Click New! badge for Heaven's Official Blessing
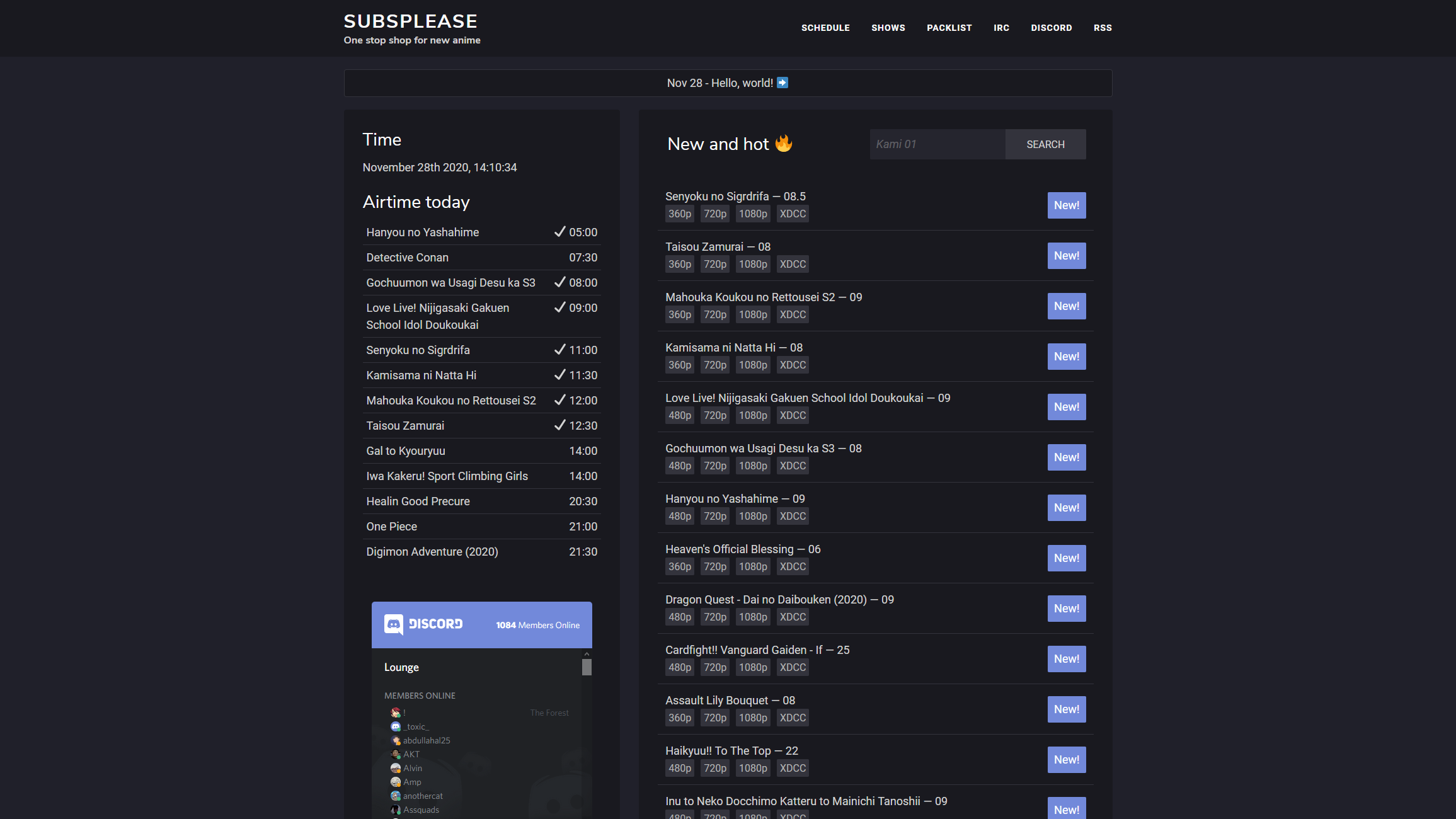The image size is (1456, 819). point(1067,558)
